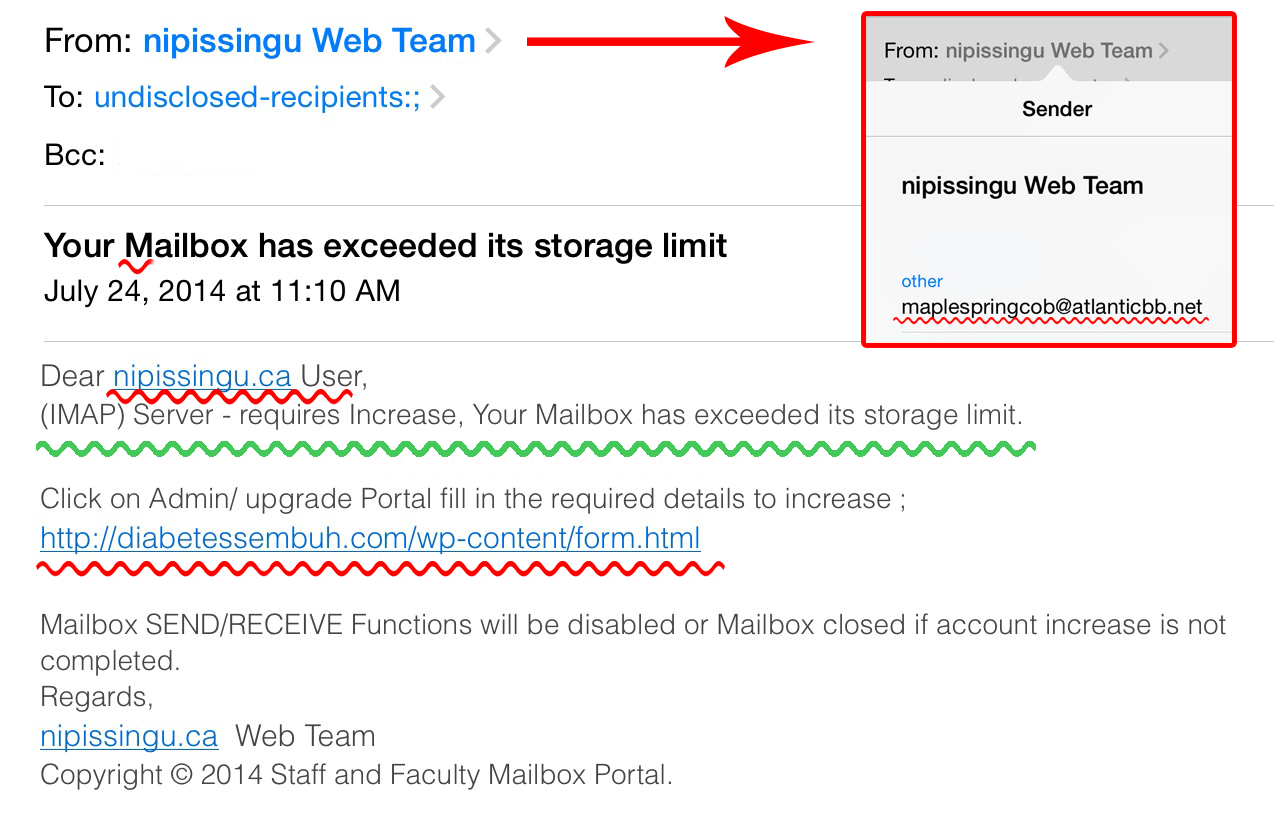Click the '(IMAP) Server - requires Increase' sentence
Image resolution: width=1274 pixels, height=826 pixels.
[x=530, y=414]
